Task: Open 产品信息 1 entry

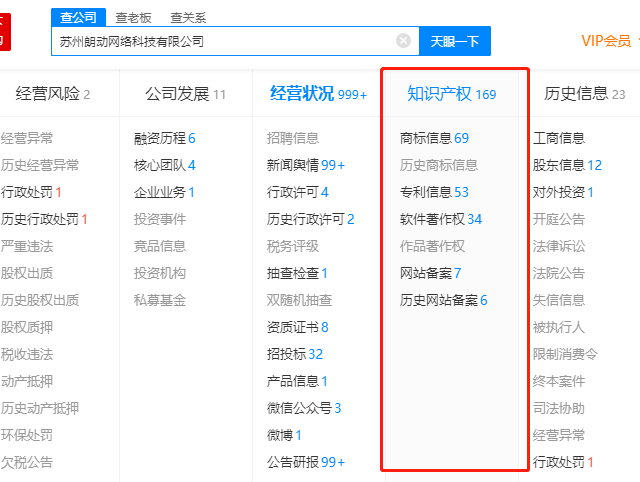Action: tap(297, 381)
